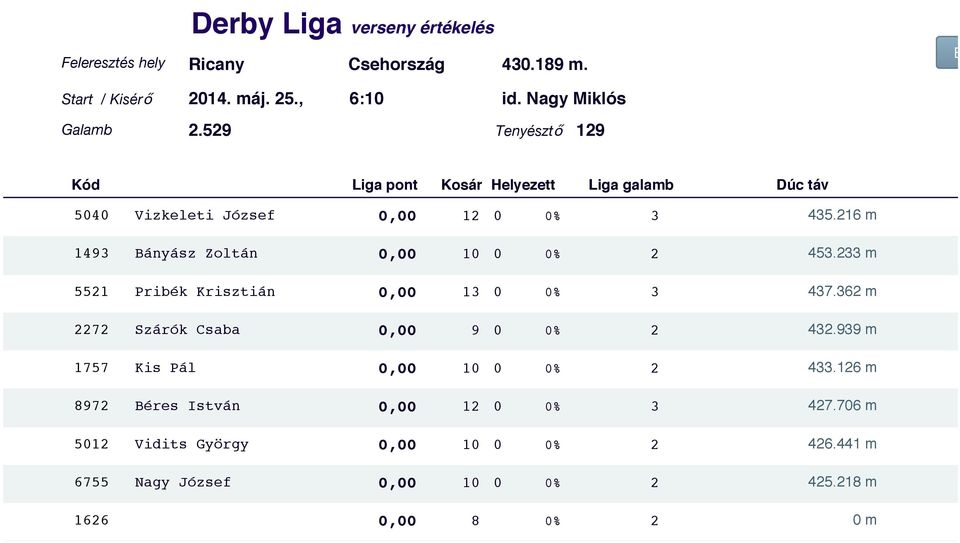
Task: Click the release place Ricany
Action: (216, 64)
